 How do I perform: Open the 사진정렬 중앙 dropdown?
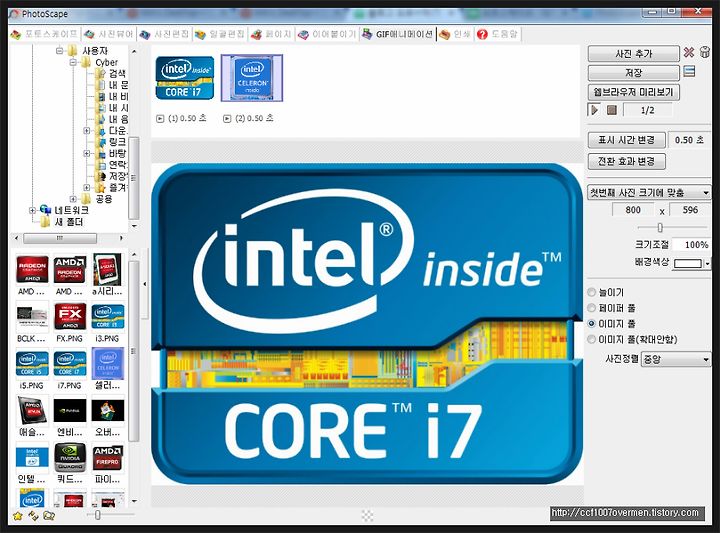675,359
